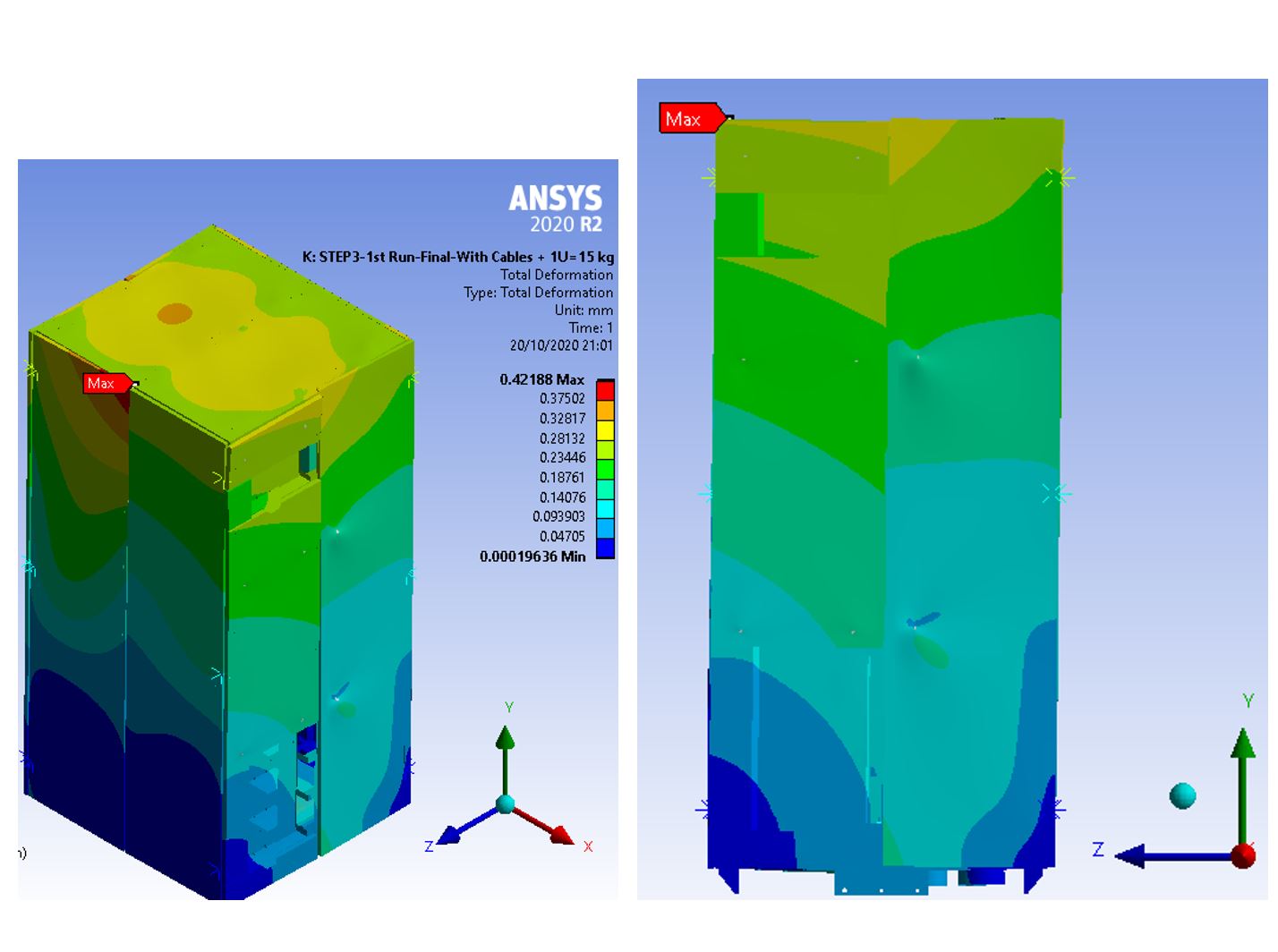
Task: Click the ANSYS 2020 R2 logo
Action: (556, 208)
